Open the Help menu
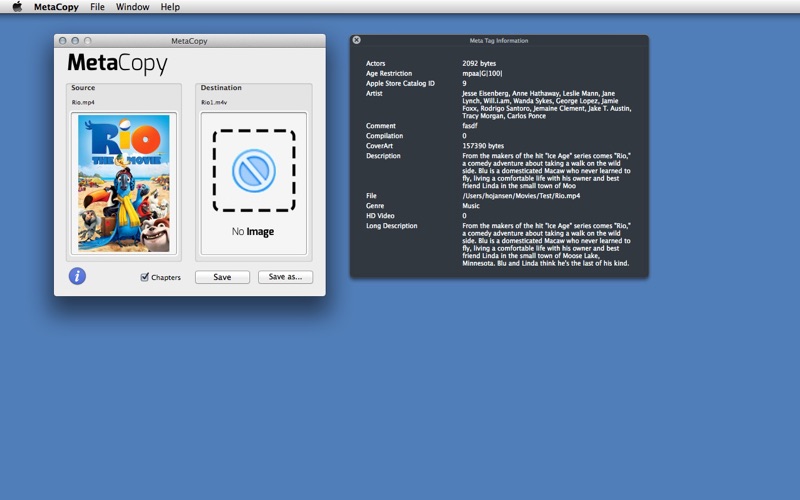Image resolution: width=800 pixels, height=500 pixels. click(170, 7)
